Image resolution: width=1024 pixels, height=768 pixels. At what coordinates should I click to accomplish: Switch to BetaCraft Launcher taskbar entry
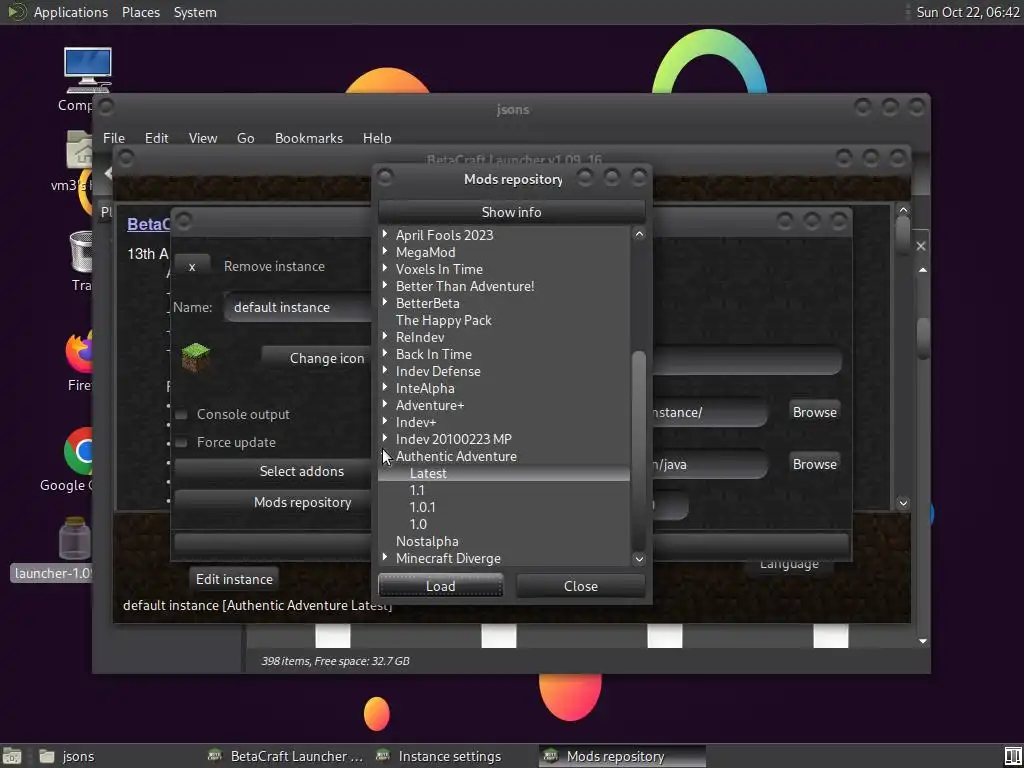(x=285, y=756)
